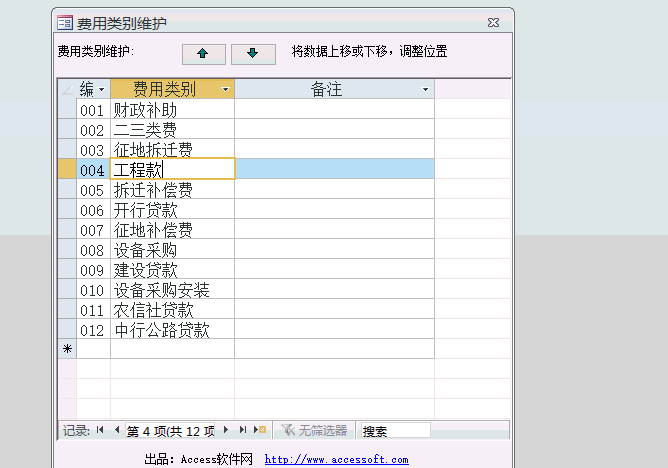Click the select-all corner of datasheet
Screen dimensions: 668x468
click(67, 89)
